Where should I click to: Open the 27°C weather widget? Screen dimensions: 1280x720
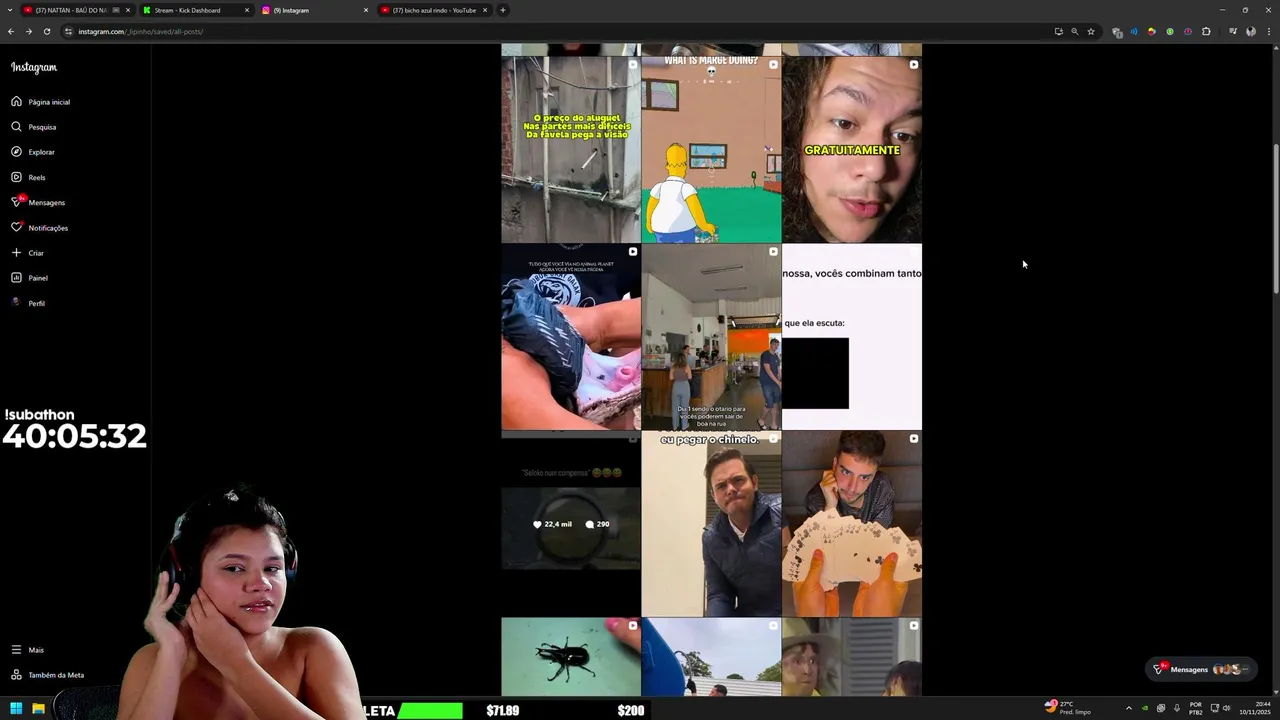pyautogui.click(x=1067, y=708)
